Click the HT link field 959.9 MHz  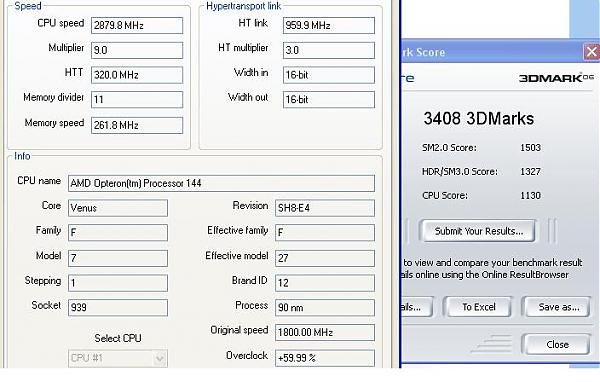(x=329, y=26)
